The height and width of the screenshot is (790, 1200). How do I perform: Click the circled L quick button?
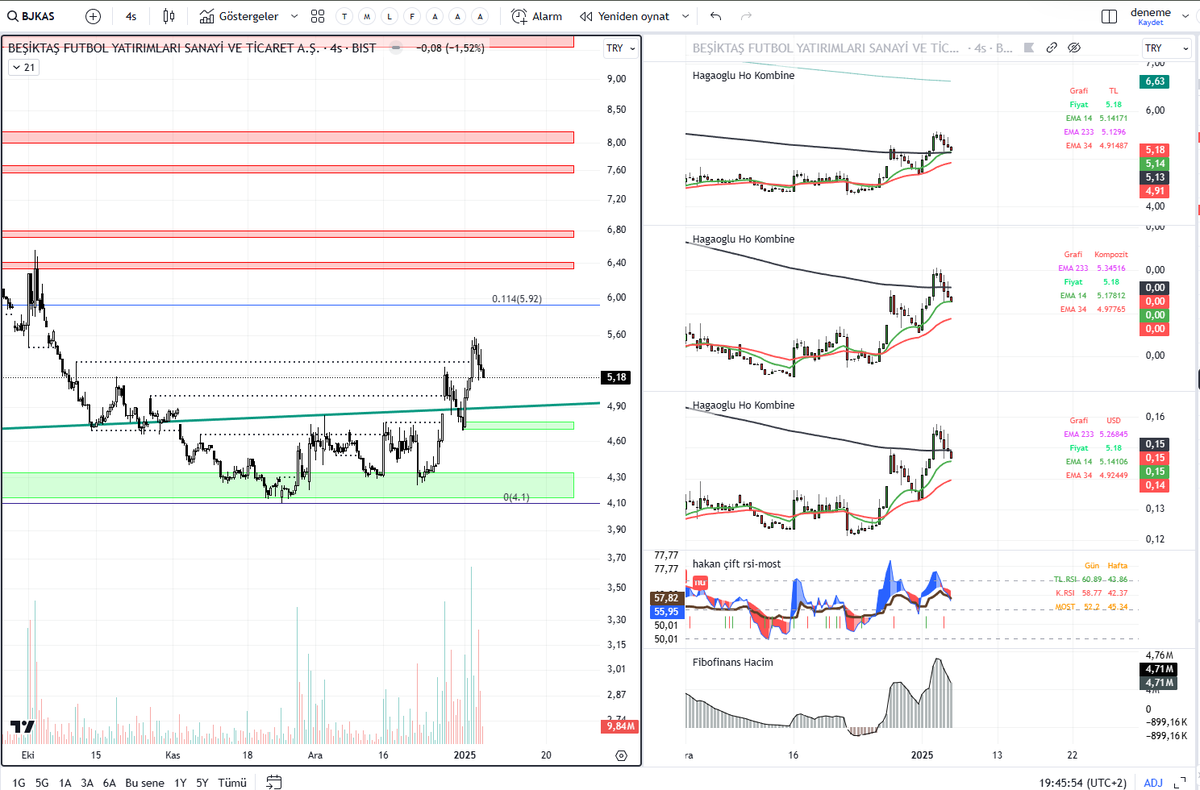390,16
